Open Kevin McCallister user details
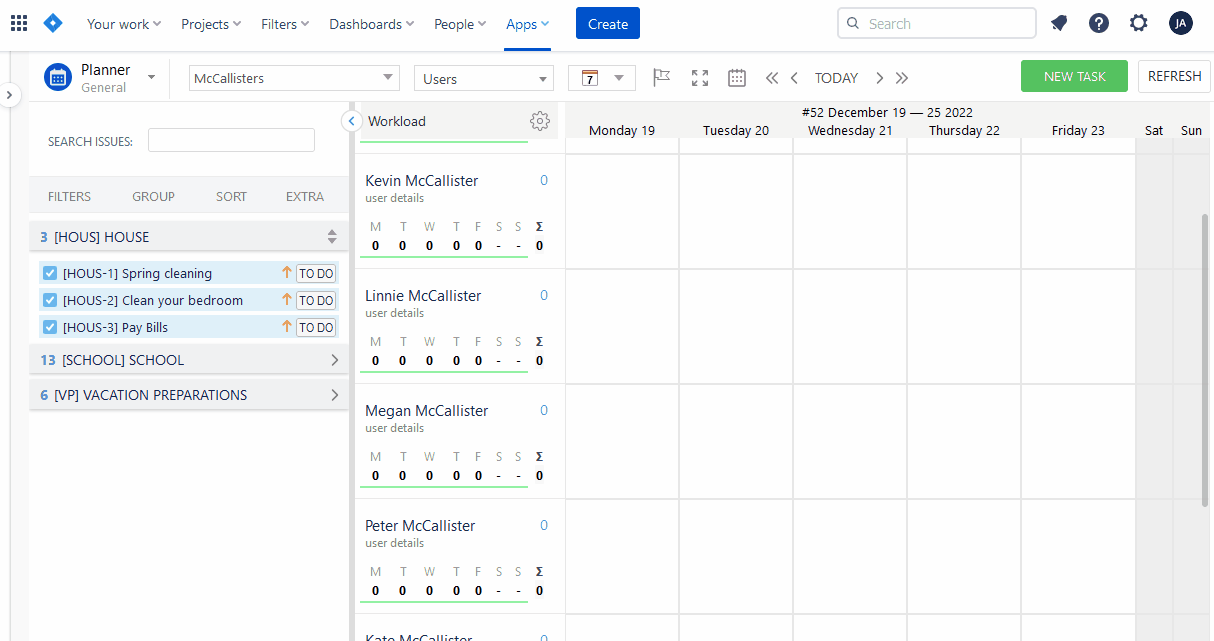 pos(394,198)
